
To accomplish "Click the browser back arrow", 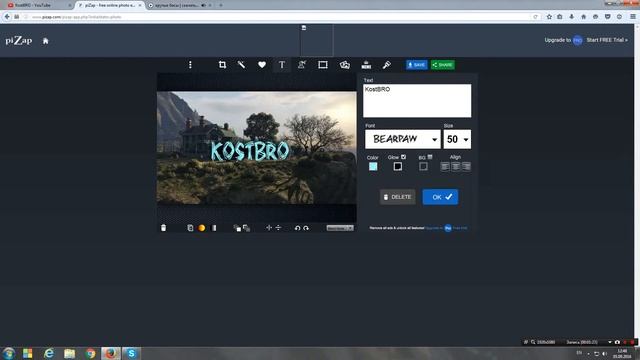I will [x=7, y=17].
